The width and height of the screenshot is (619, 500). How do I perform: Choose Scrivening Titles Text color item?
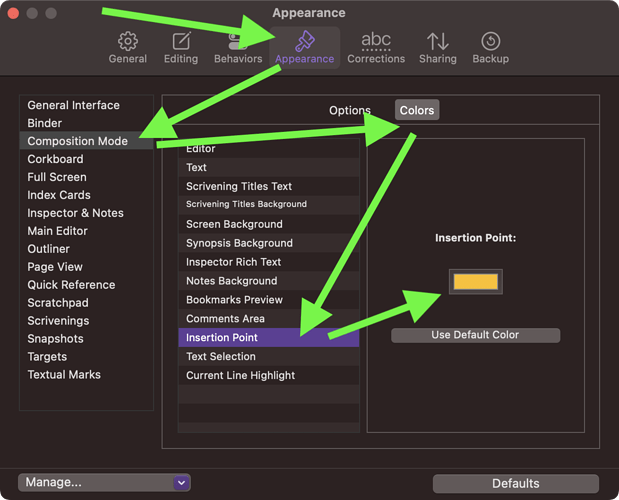click(x=268, y=186)
